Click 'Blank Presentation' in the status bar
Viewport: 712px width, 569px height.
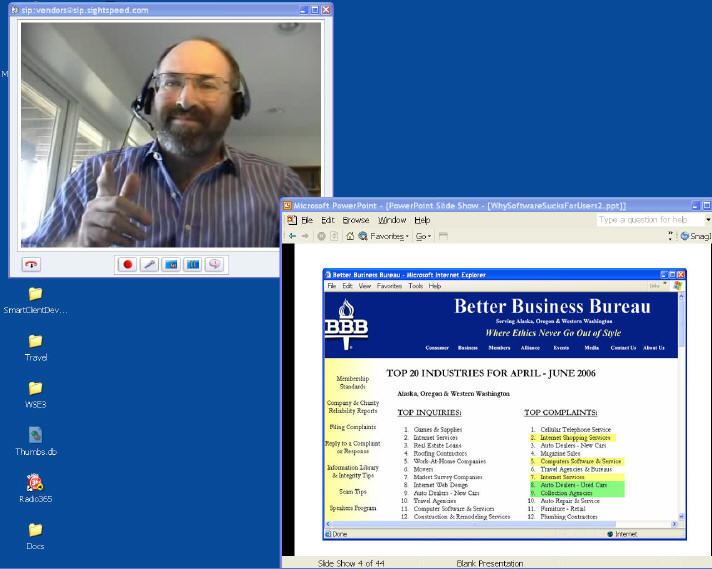(x=490, y=563)
